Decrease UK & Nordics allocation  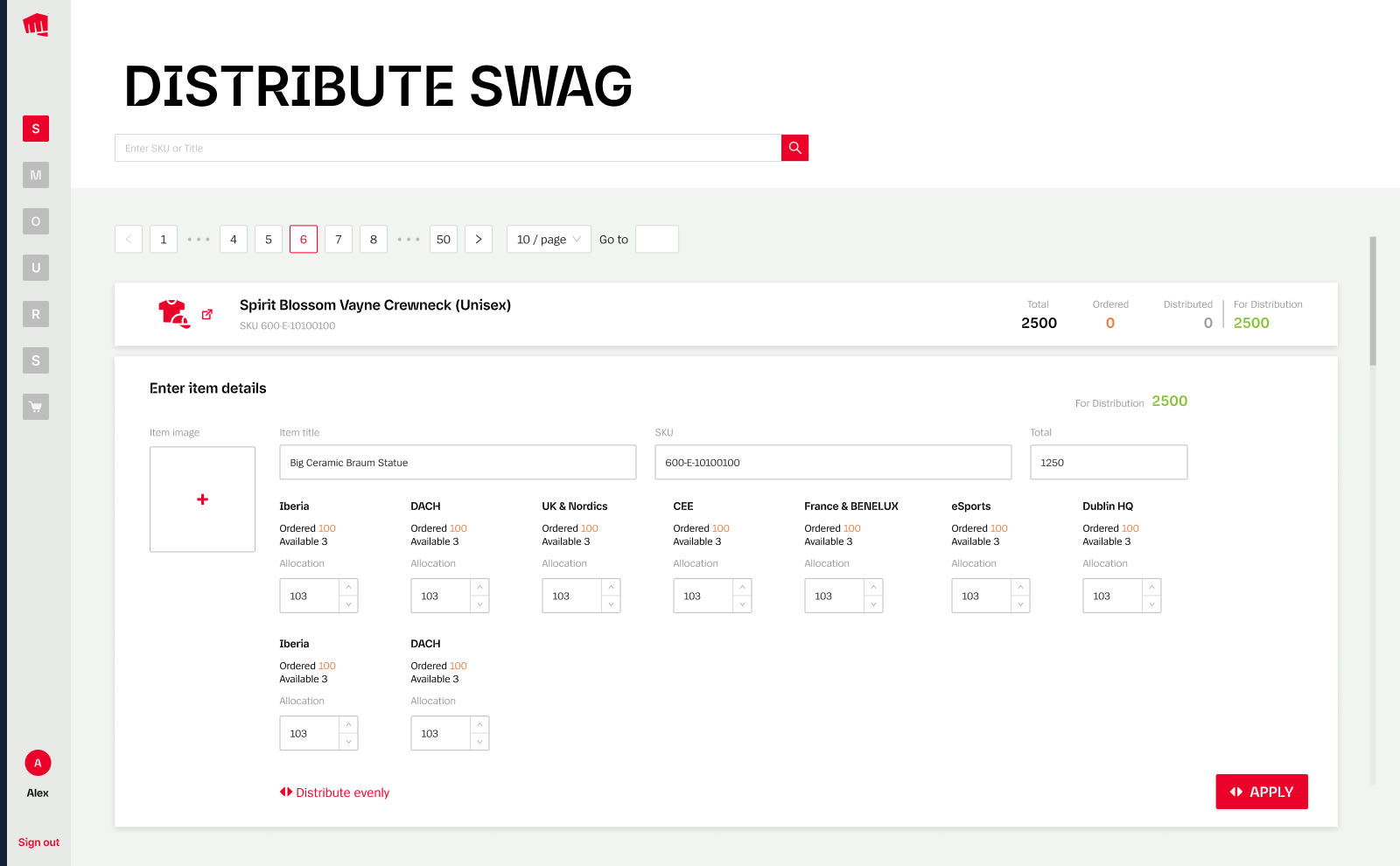pyautogui.click(x=611, y=604)
